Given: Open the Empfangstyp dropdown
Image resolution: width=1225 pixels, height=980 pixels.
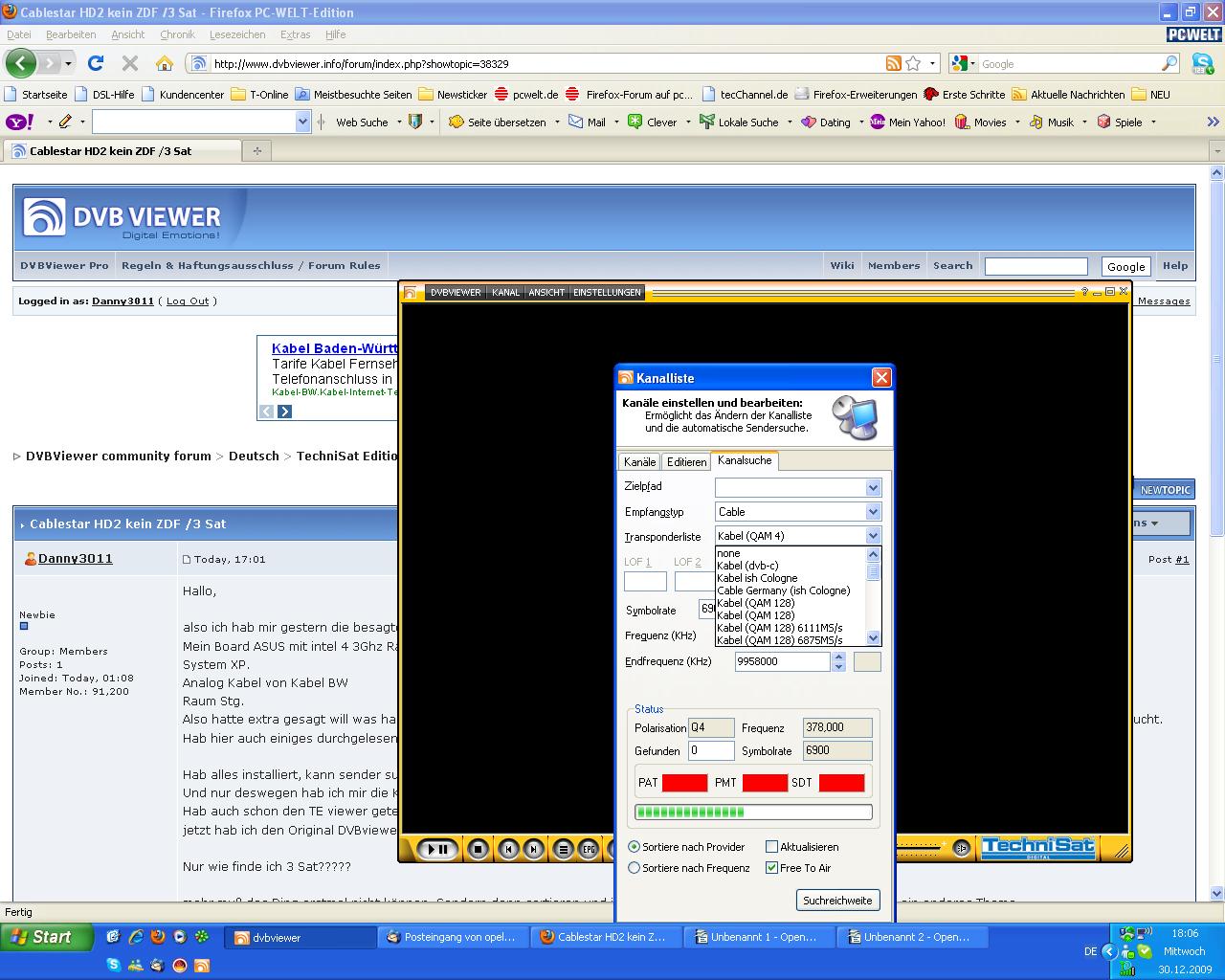Looking at the screenshot, I should pyautogui.click(x=873, y=512).
